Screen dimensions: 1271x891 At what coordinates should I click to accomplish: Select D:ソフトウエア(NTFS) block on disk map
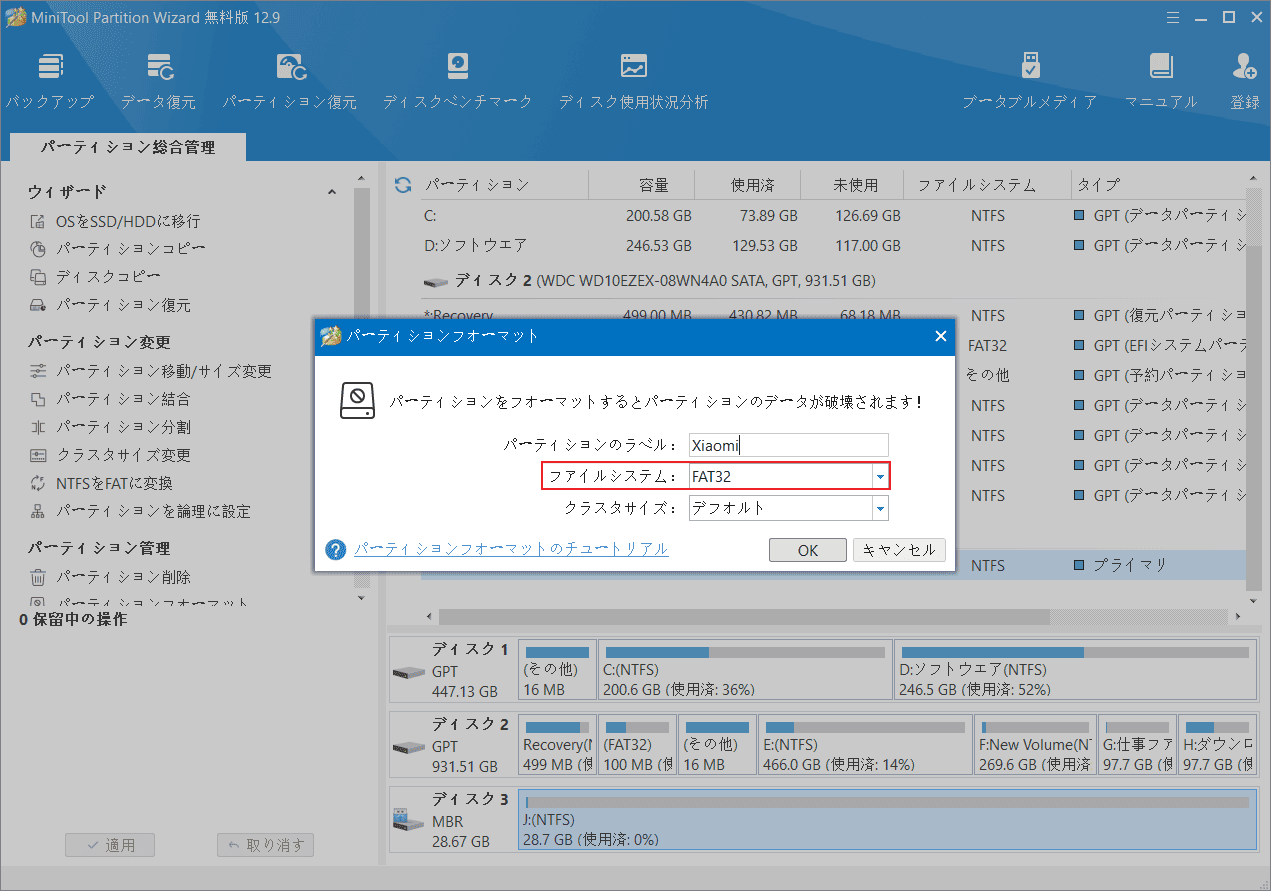(1075, 670)
